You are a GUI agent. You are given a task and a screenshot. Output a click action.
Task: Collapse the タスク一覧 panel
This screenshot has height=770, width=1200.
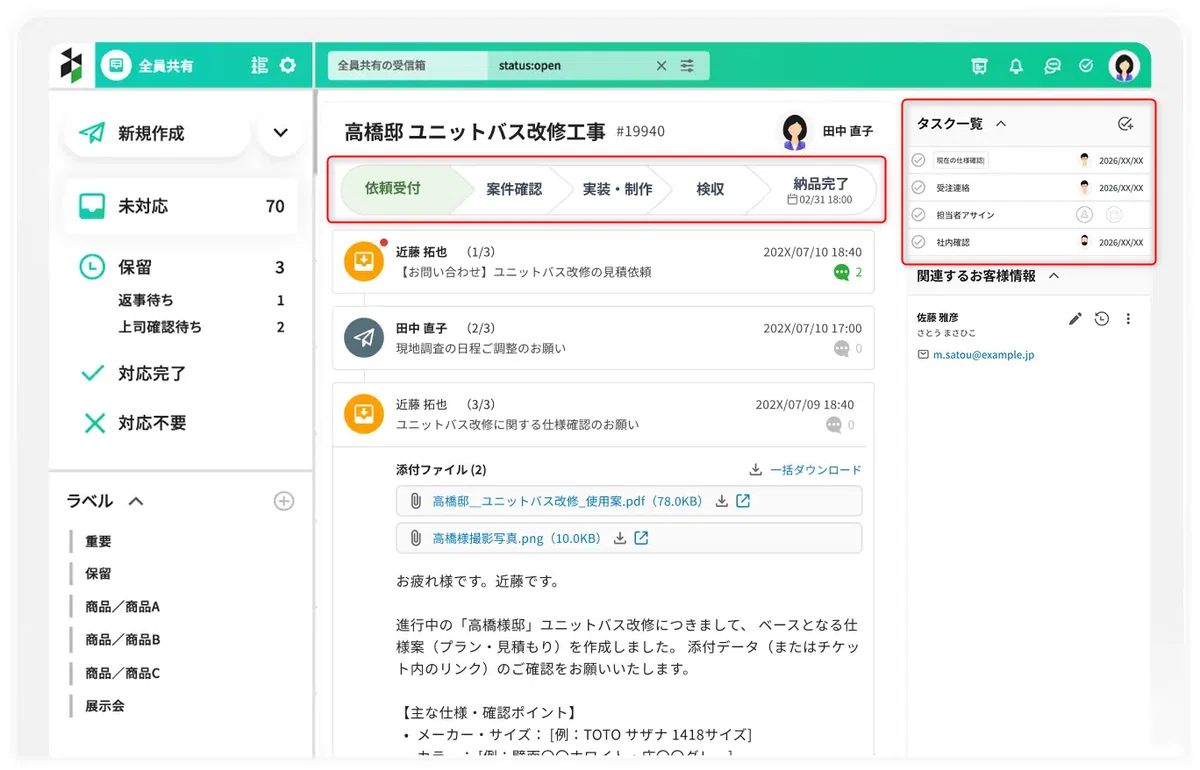pyautogui.click(x=1001, y=124)
